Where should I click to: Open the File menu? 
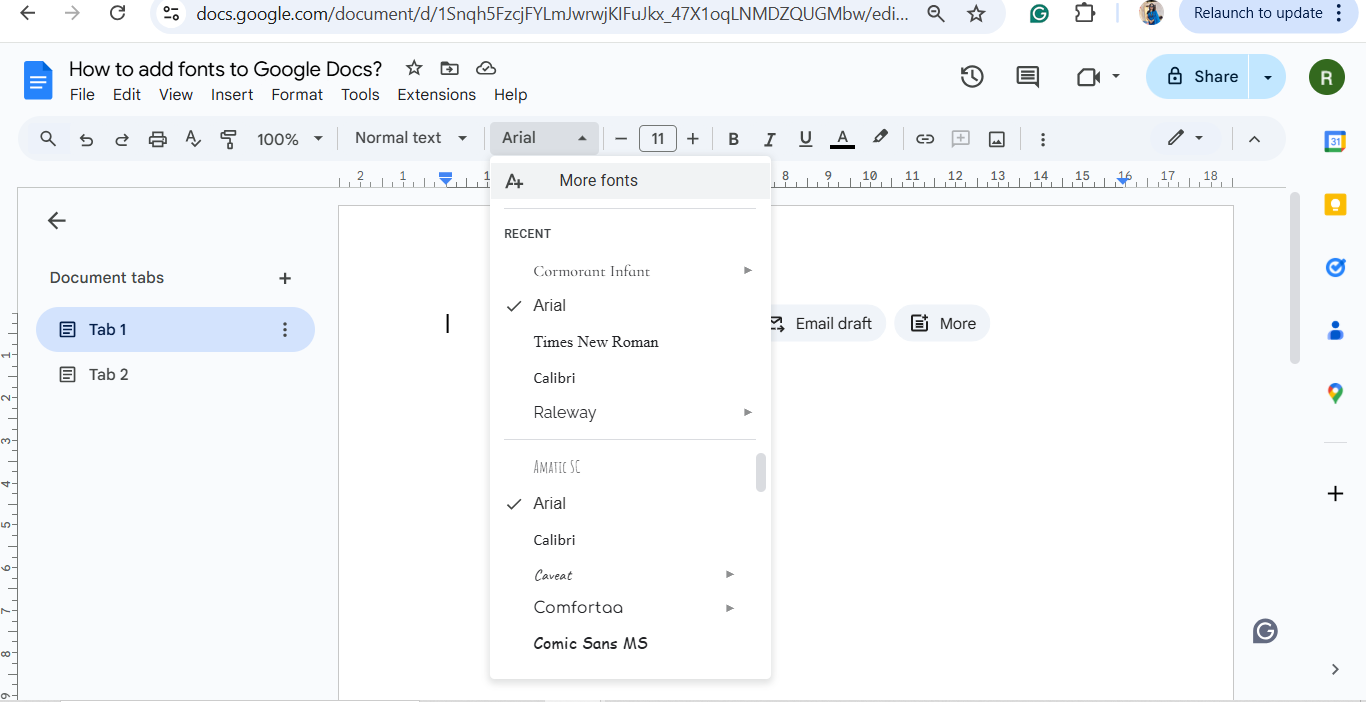click(82, 95)
